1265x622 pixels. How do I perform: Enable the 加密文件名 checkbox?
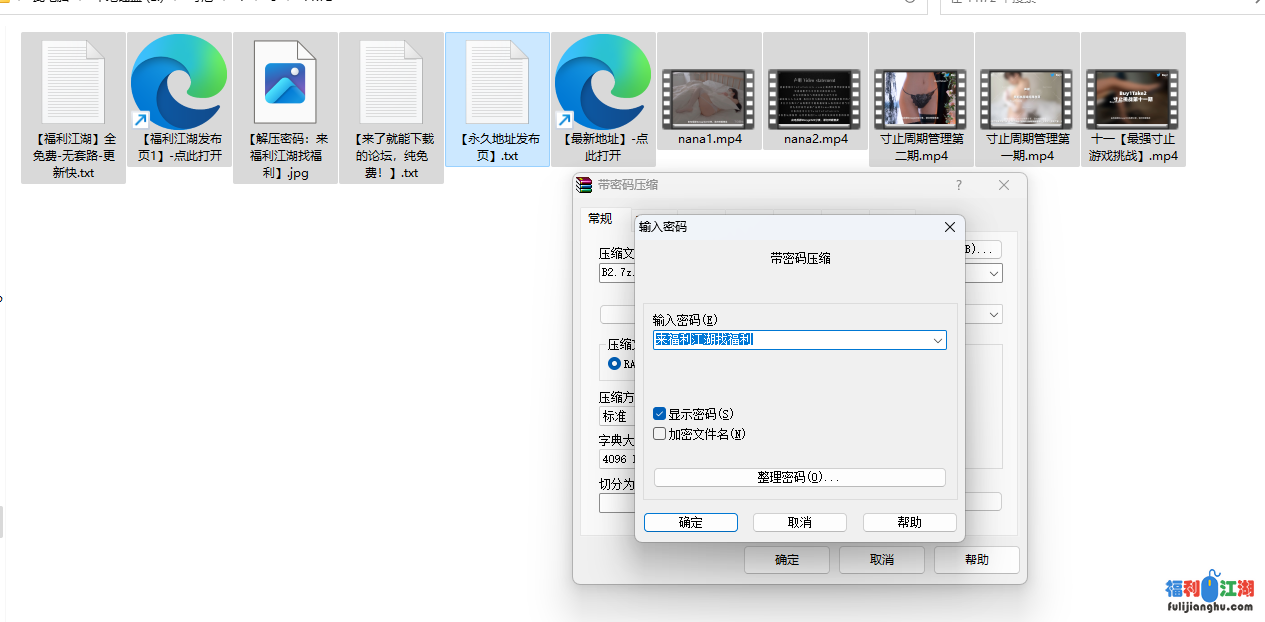click(660, 434)
